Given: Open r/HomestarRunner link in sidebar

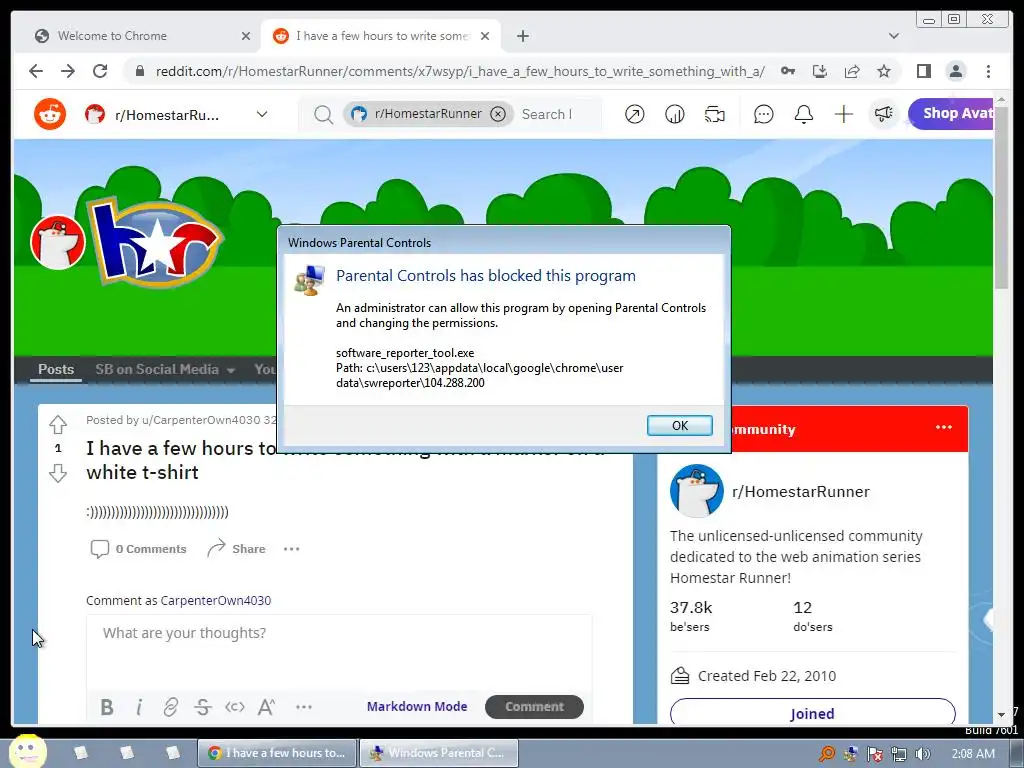Looking at the screenshot, I should coord(801,492).
